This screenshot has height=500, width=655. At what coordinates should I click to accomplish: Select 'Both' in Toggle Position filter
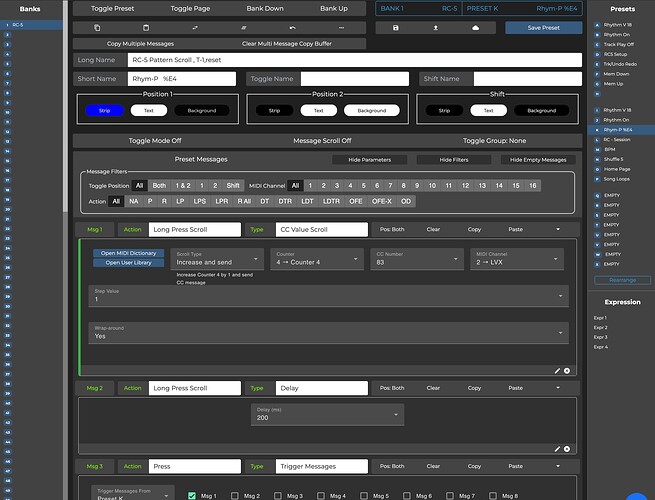click(x=159, y=185)
